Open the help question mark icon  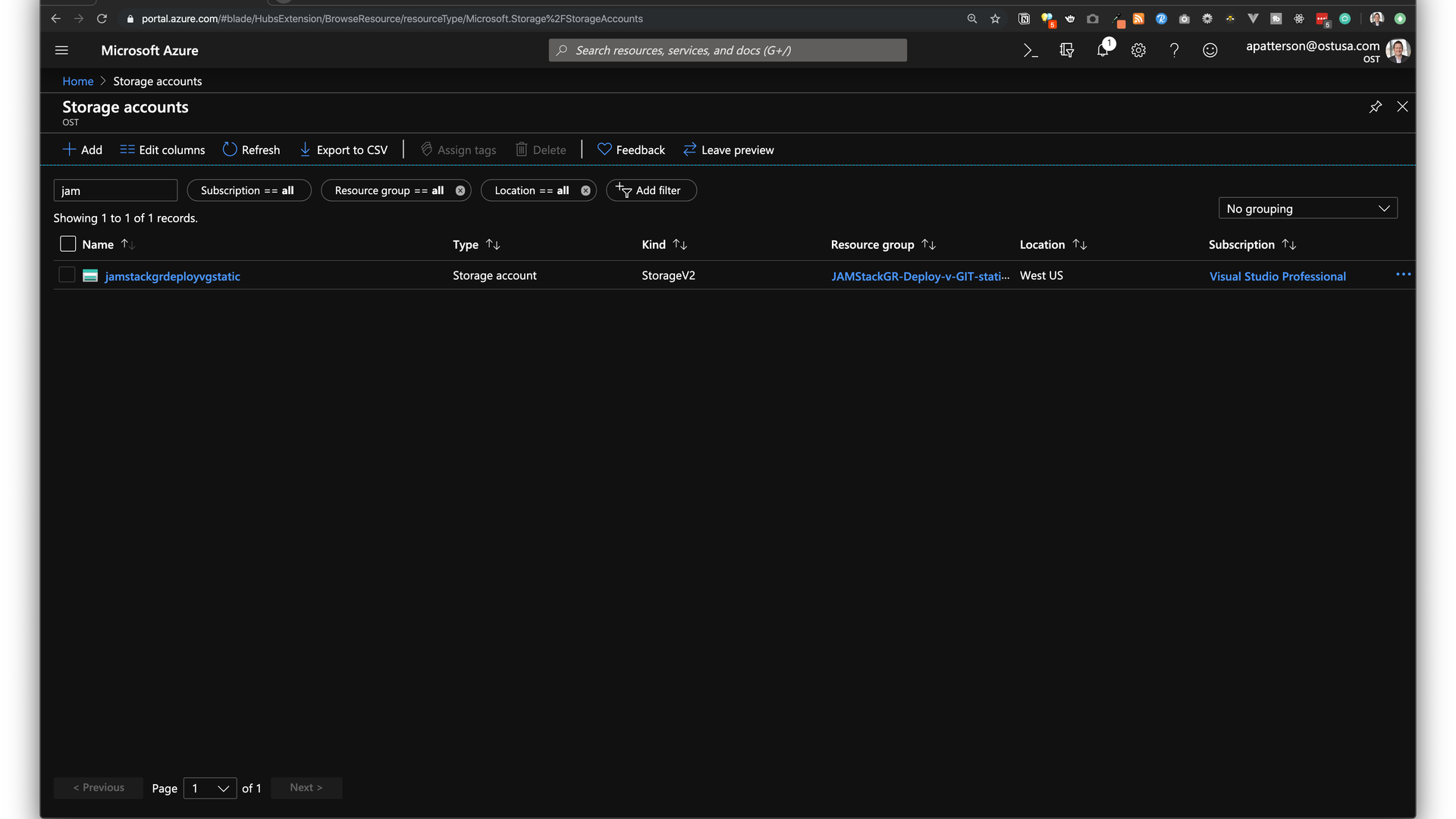1174,51
